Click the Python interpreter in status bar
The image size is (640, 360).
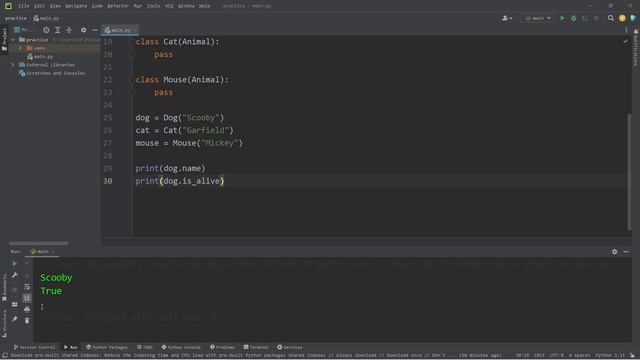[610, 356]
